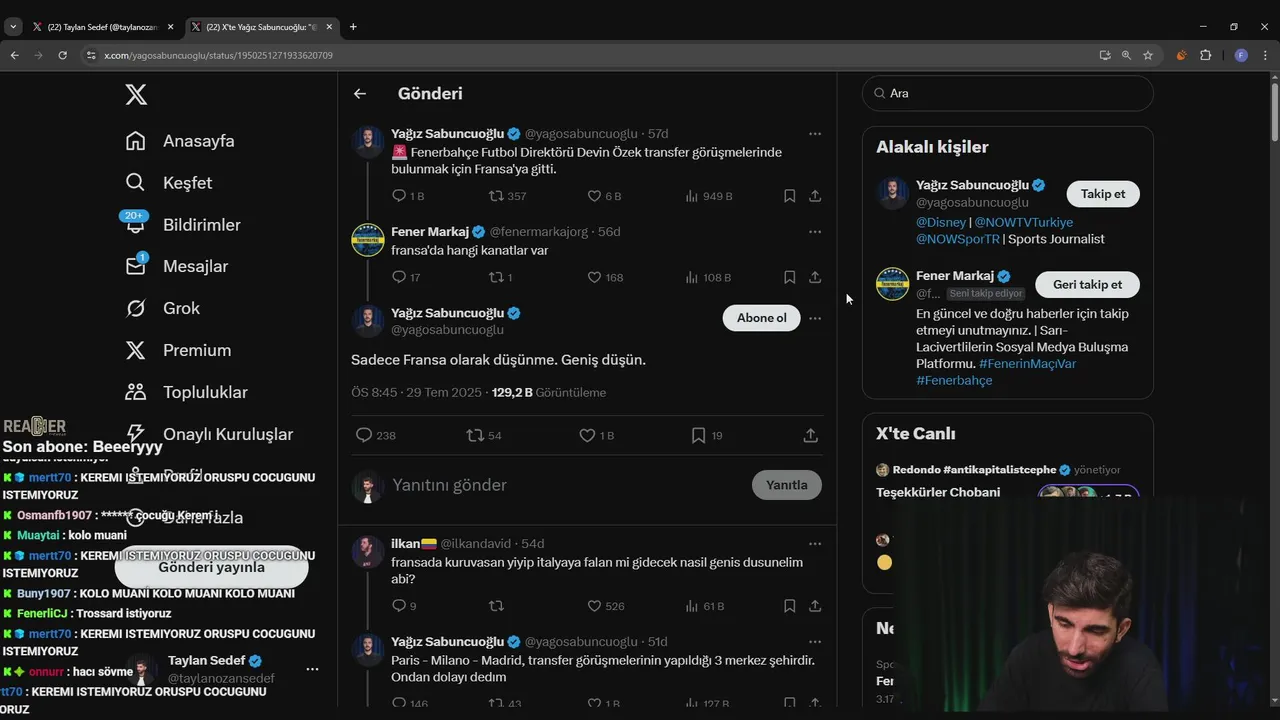Click the X logo in sidebar
Screen dimensions: 1280x720
point(136,94)
